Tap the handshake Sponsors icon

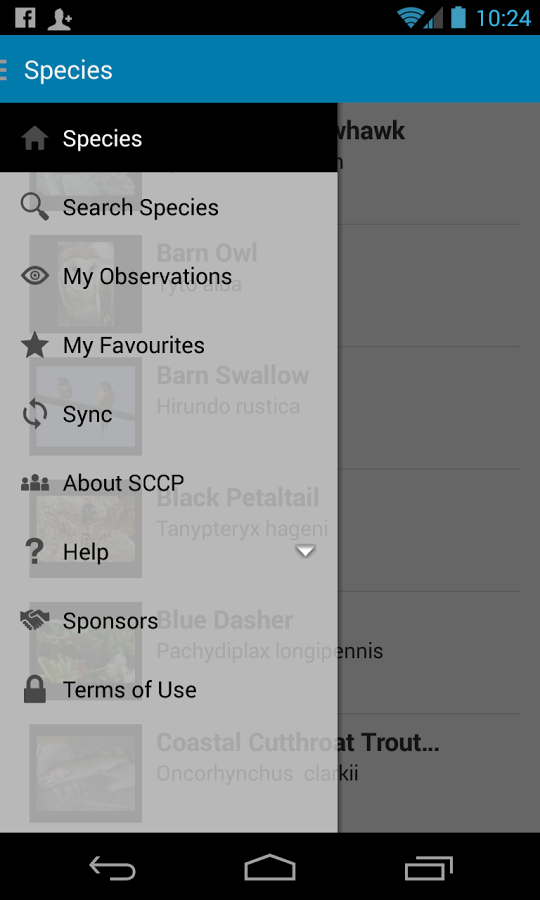point(34,620)
